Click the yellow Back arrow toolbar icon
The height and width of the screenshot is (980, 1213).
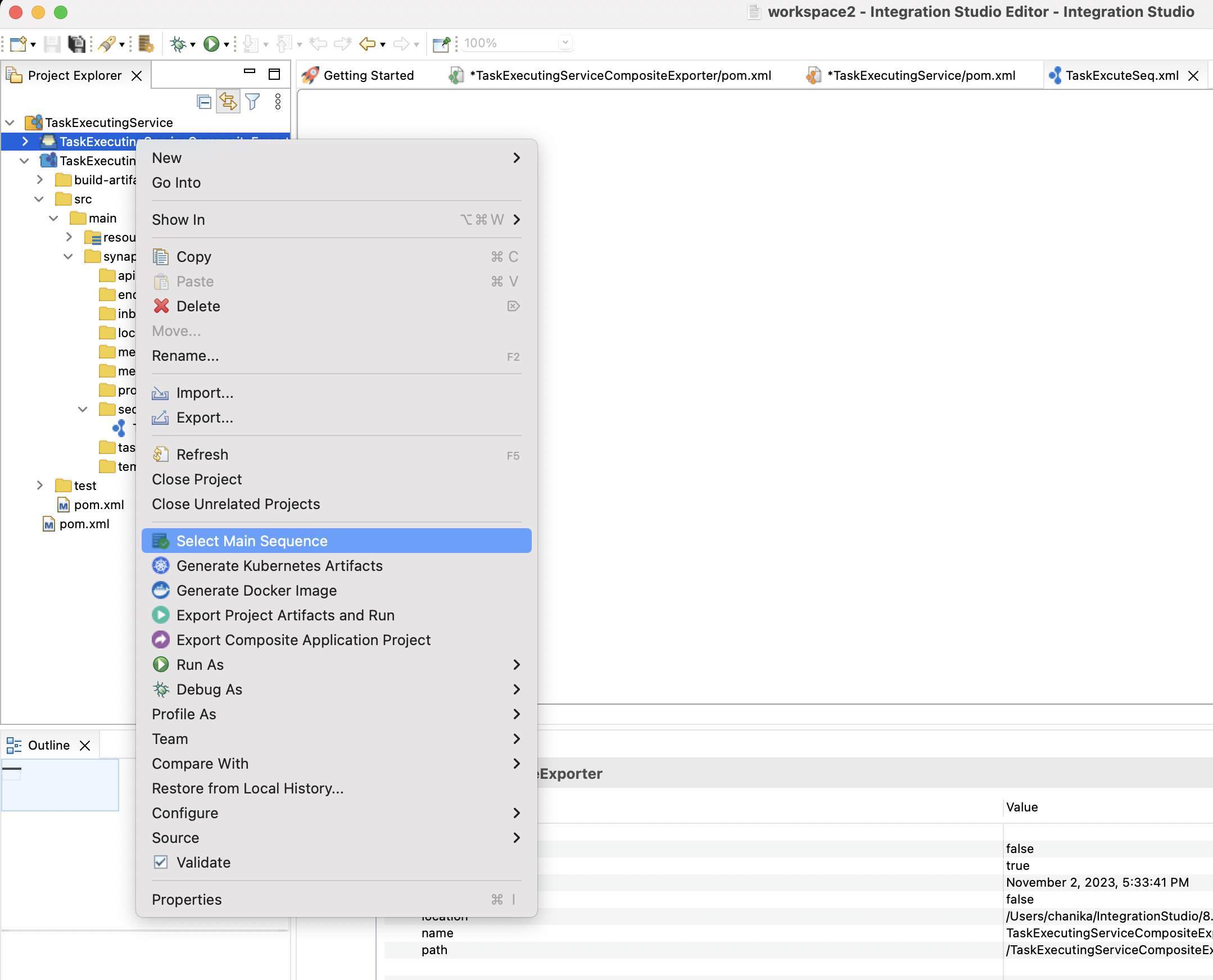pos(368,43)
